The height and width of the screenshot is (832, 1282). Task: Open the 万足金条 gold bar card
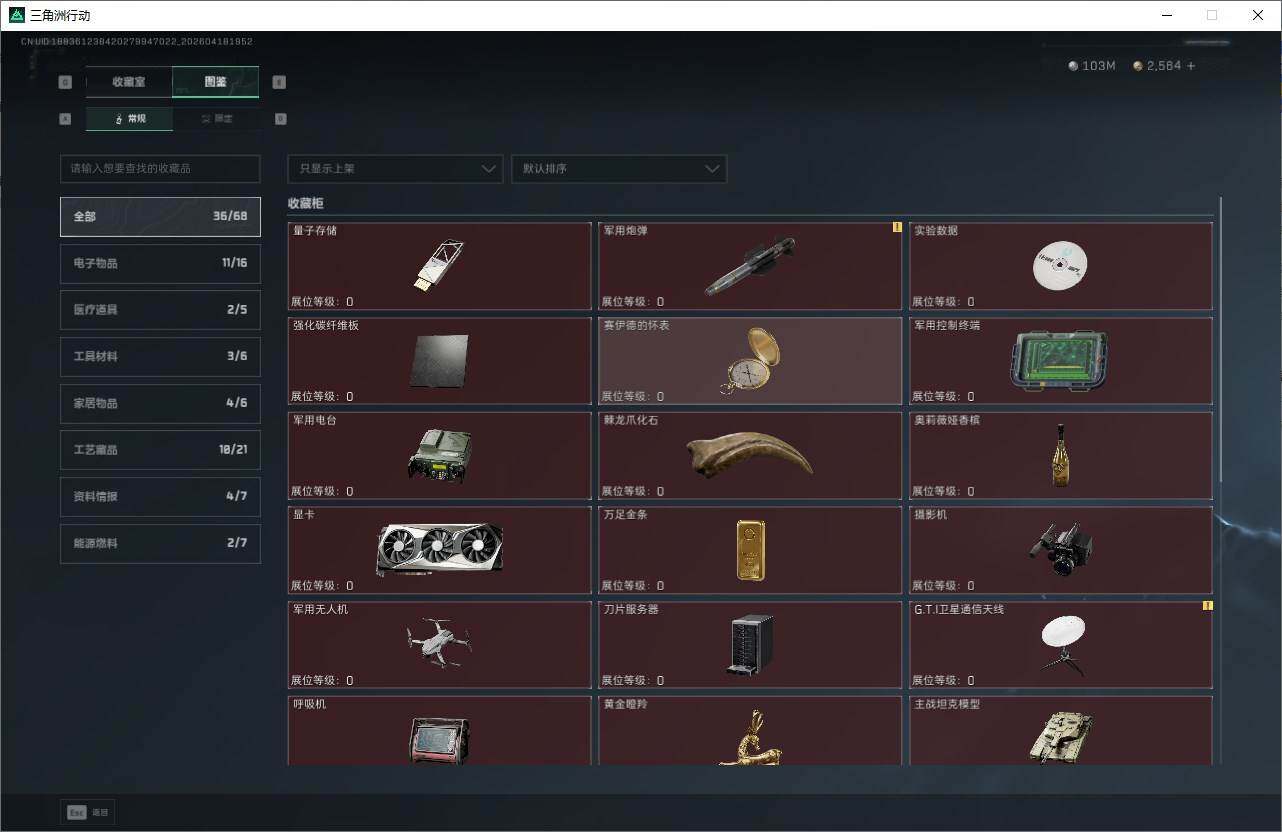pyautogui.click(x=750, y=550)
